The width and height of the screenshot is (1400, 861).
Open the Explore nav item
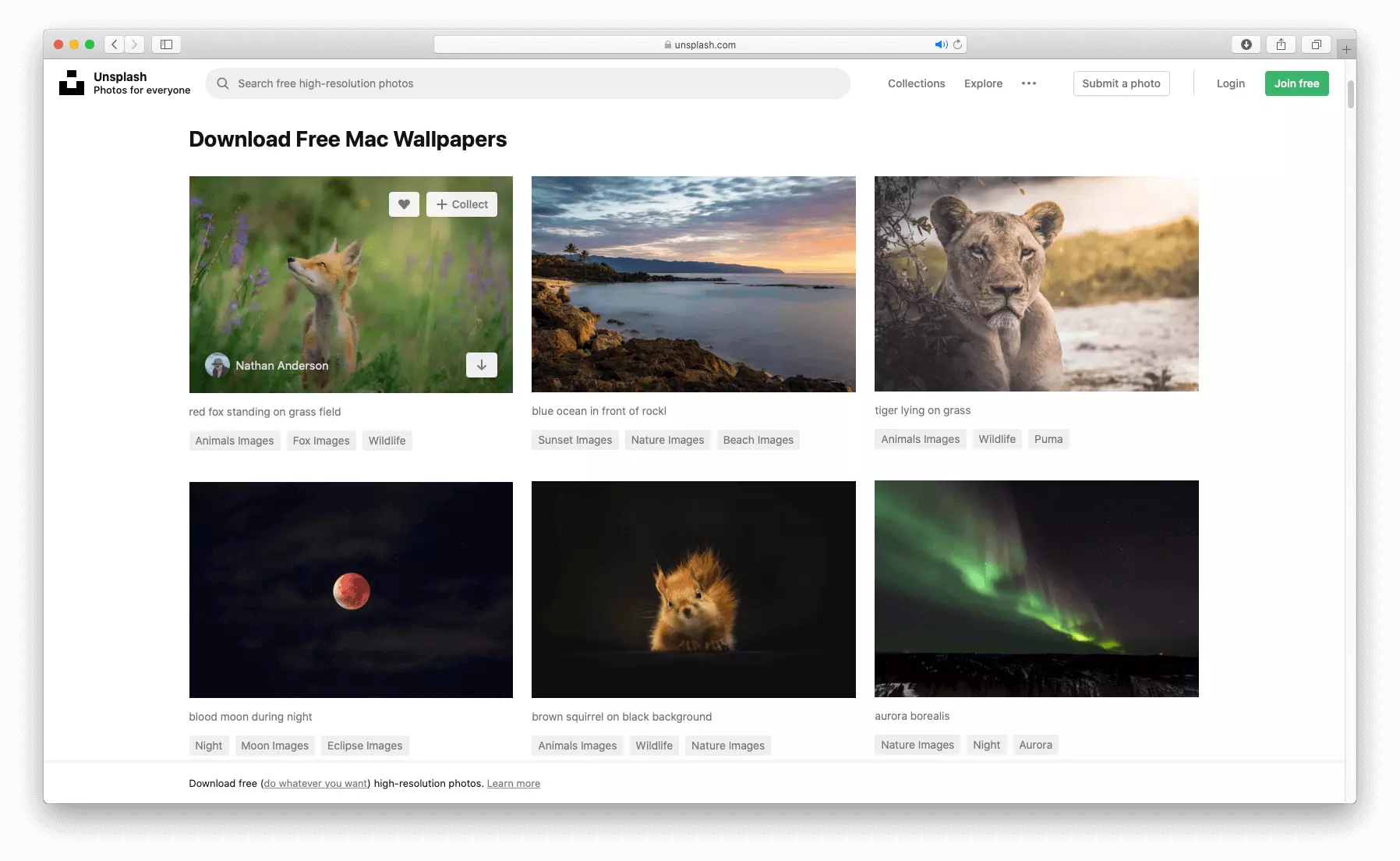click(983, 83)
